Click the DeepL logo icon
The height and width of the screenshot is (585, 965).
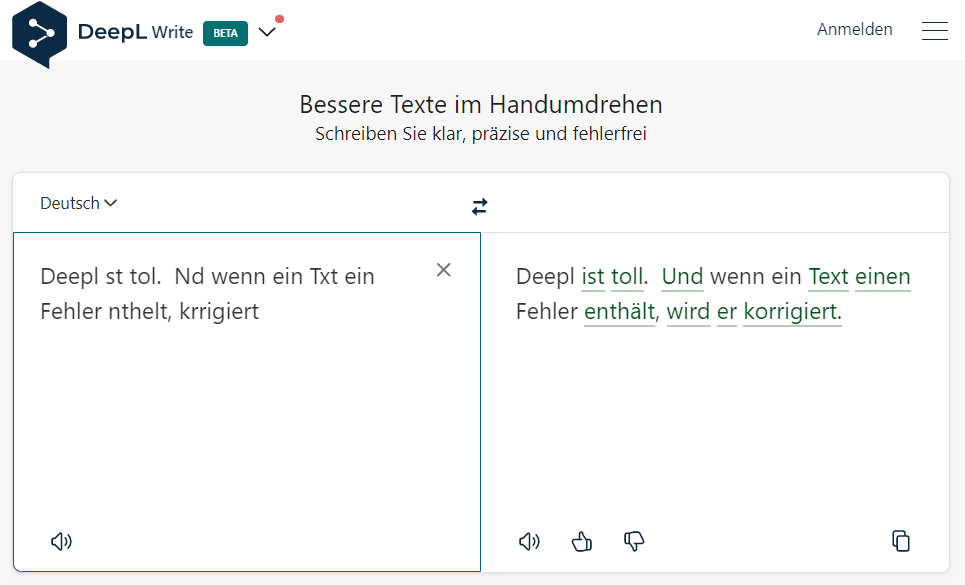pos(40,33)
